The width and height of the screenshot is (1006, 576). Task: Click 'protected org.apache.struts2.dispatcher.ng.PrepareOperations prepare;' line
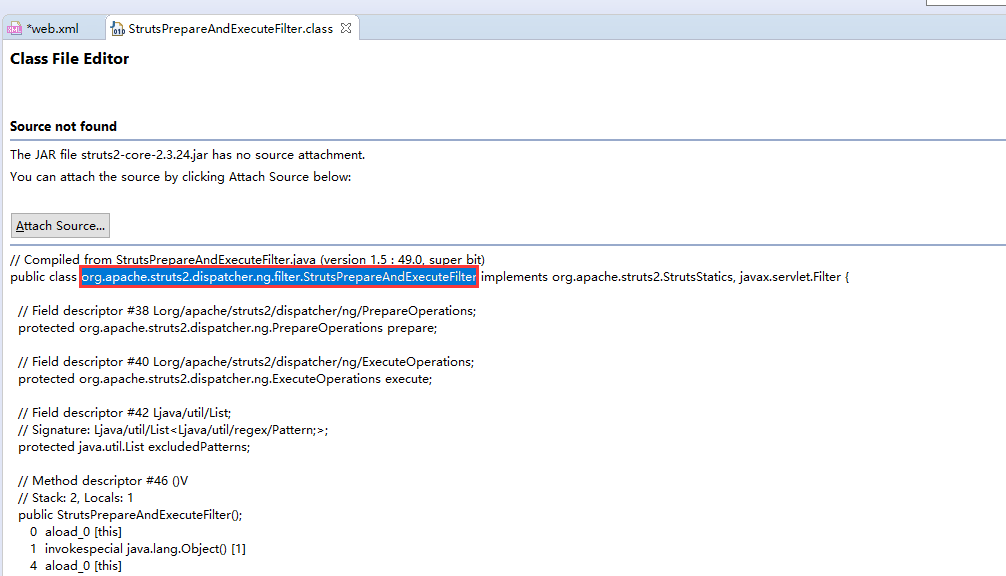click(227, 328)
